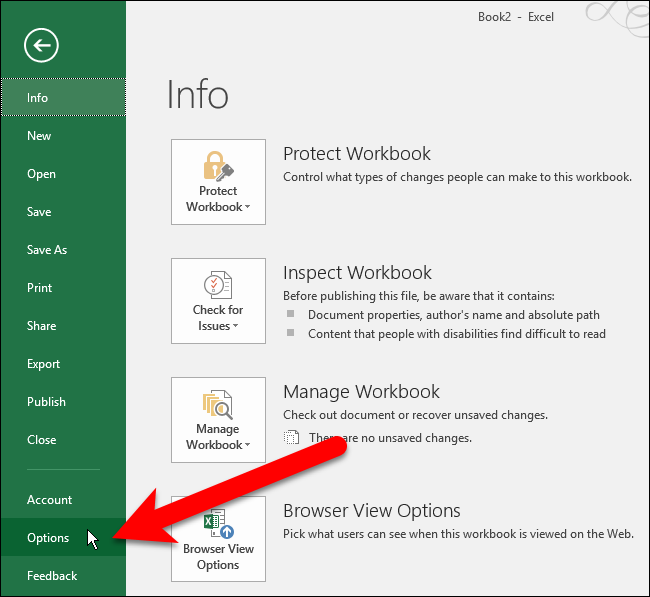Click the Browser View Options Excel icon
Viewport: 650px width, 597px height.
point(218,524)
